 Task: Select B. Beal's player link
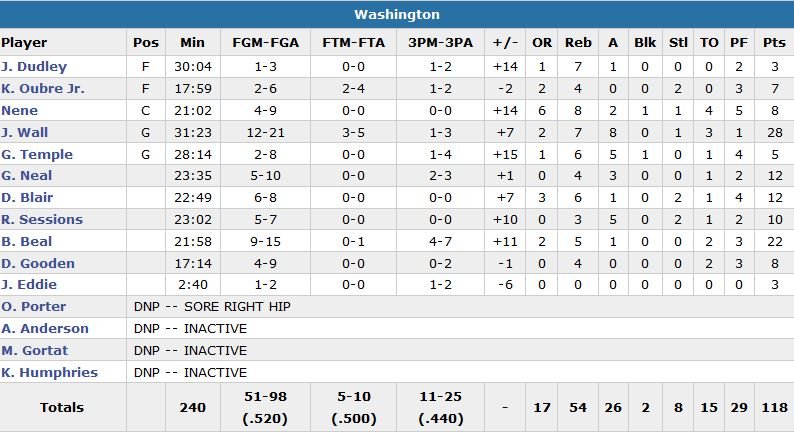click(x=27, y=242)
